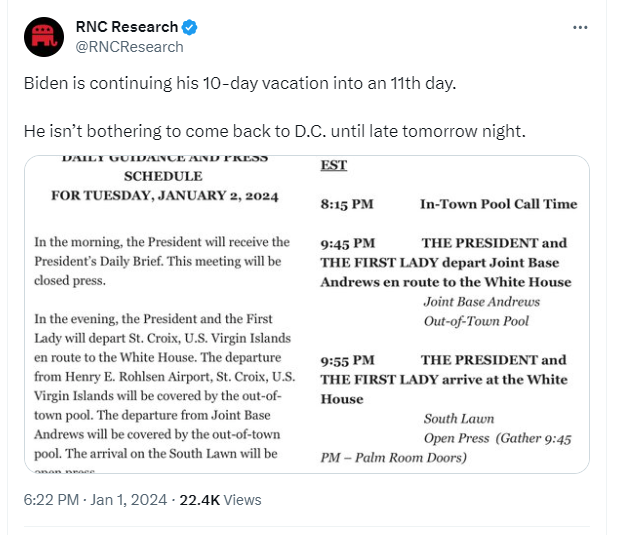The image size is (617, 535).
Task: Click the tweet line about returning to D.C.
Action: pos(275,131)
